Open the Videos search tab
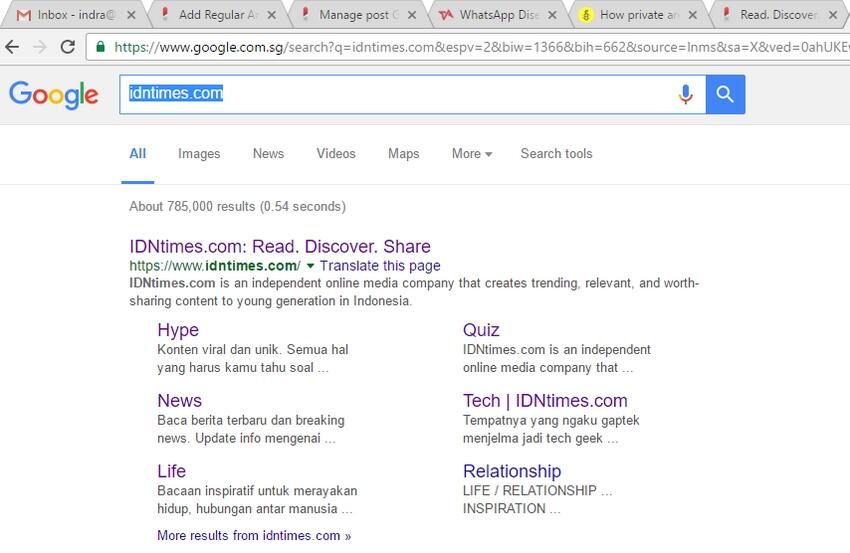This screenshot has width=850, height=553. (x=336, y=154)
